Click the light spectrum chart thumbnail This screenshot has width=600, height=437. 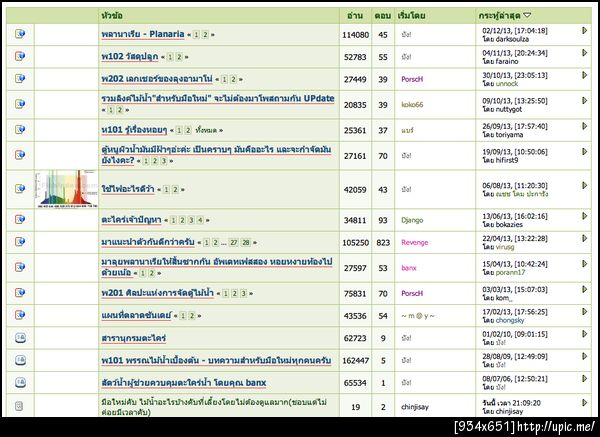tap(66, 189)
